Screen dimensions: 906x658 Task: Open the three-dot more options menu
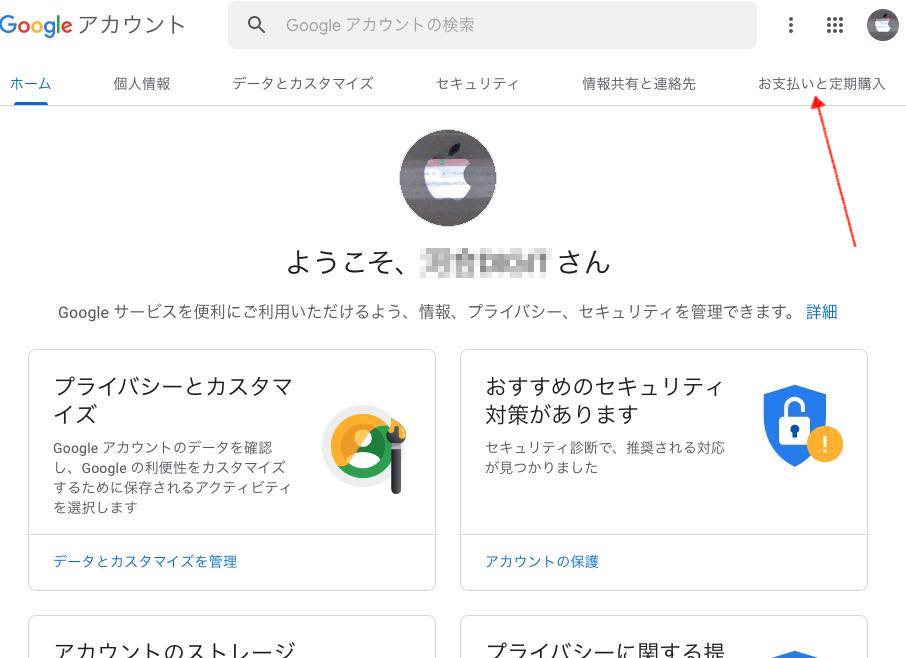790,25
